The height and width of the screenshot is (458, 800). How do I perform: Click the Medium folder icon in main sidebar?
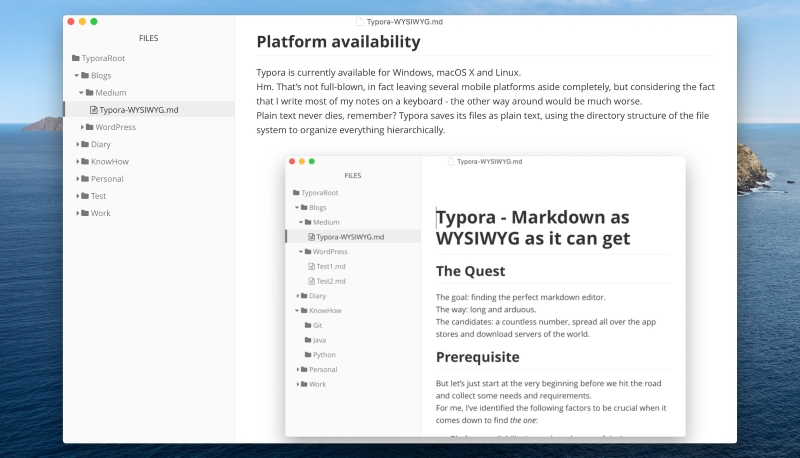pos(90,92)
